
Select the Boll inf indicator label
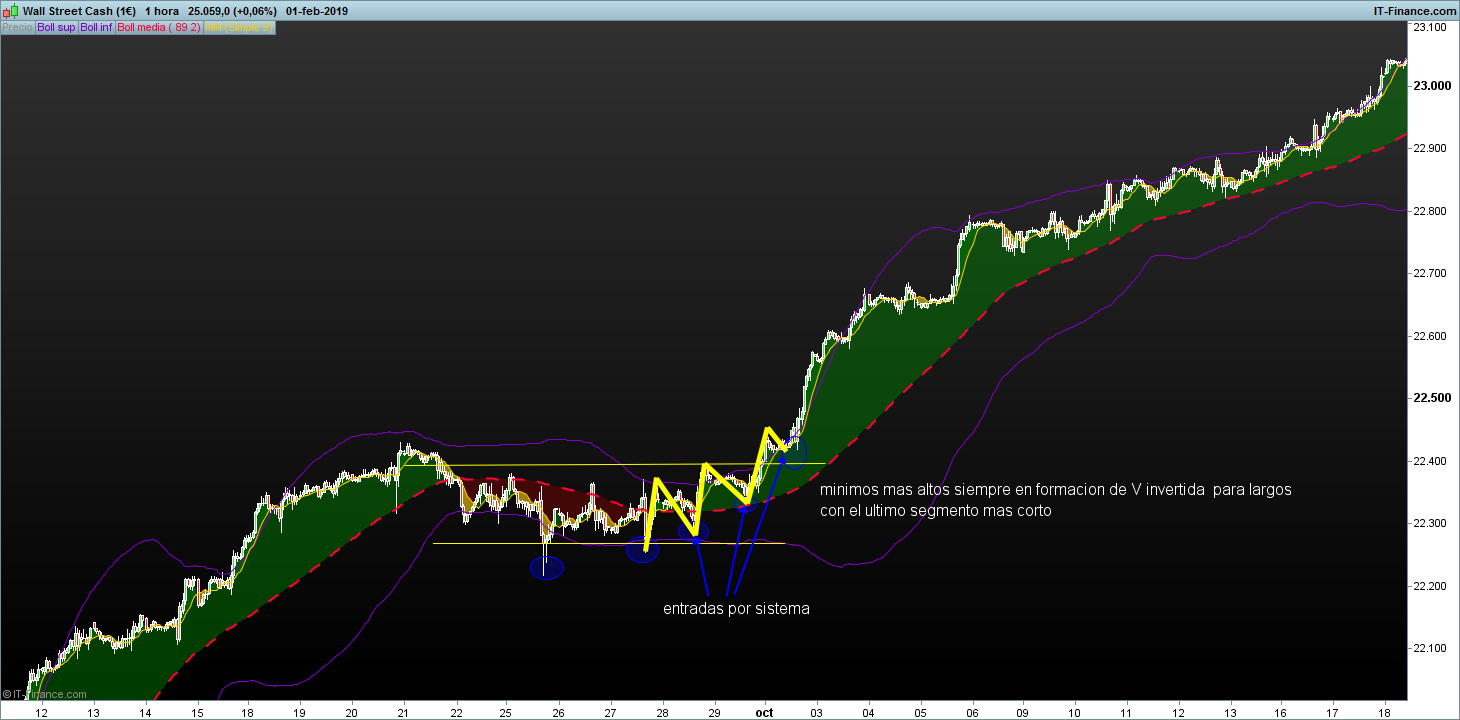(x=97, y=27)
